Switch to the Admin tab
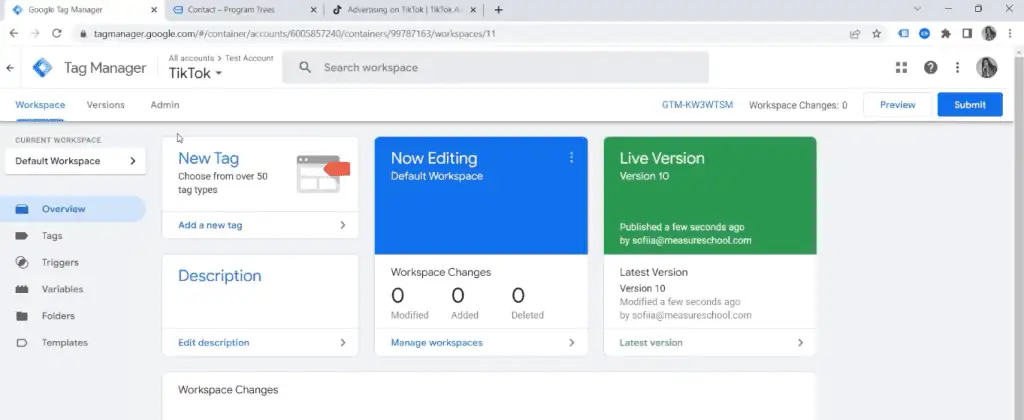Image resolution: width=1024 pixels, height=420 pixels. [165, 105]
